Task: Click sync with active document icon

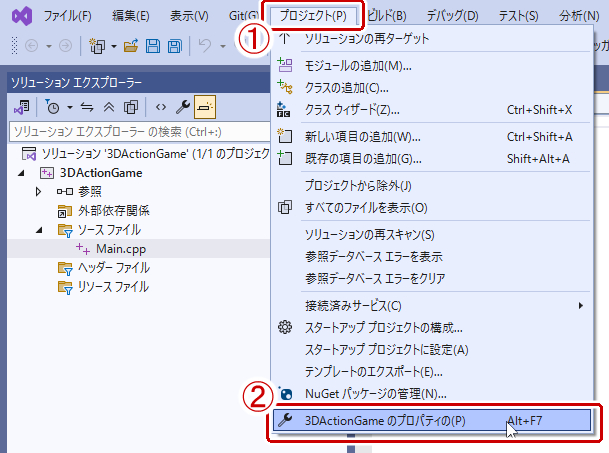Action: click(x=87, y=107)
